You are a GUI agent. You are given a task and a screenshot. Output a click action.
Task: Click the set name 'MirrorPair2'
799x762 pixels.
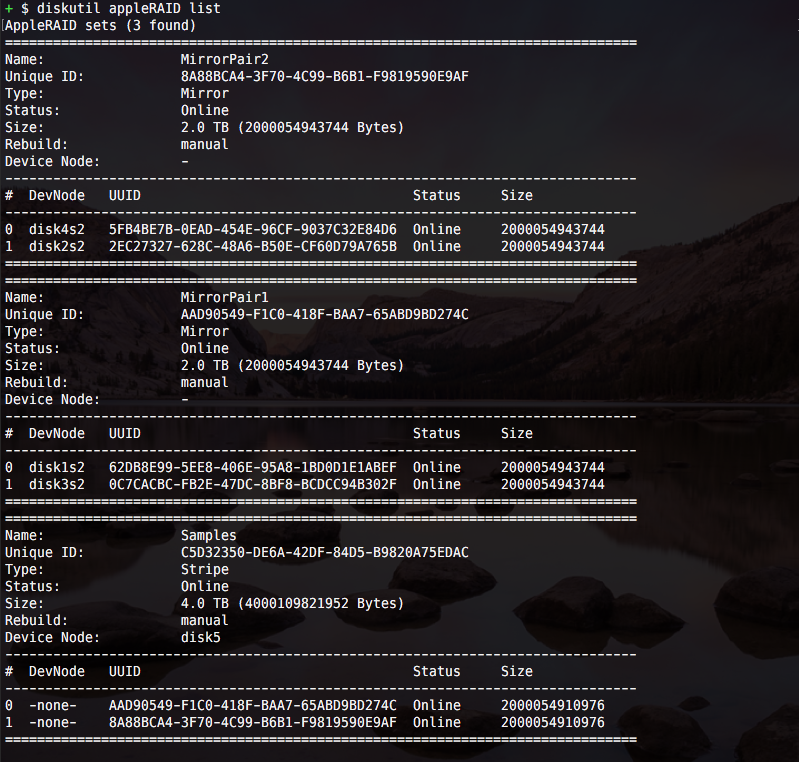(224, 60)
